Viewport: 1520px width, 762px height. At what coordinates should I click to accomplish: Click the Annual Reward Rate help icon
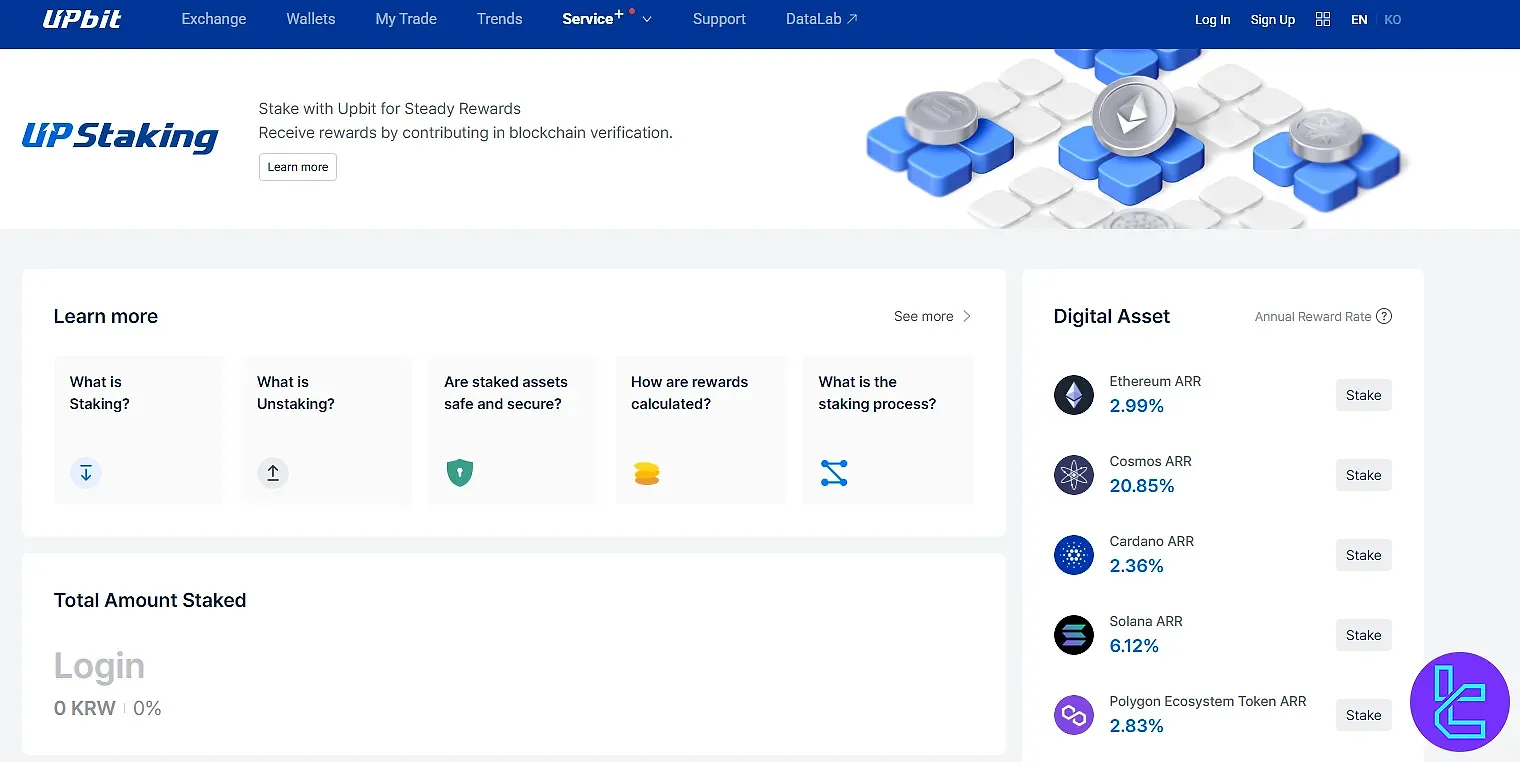point(1384,316)
